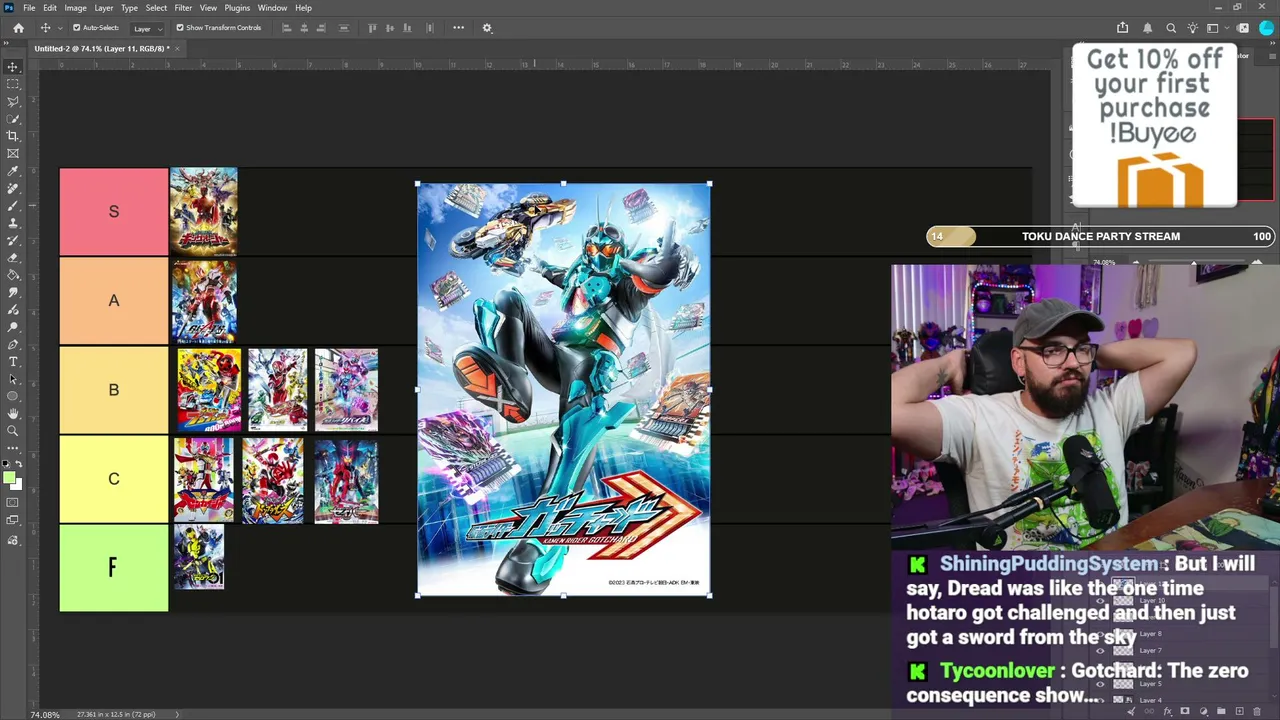The height and width of the screenshot is (720, 1280).
Task: Click the document size text in status bar
Action: coord(115,714)
